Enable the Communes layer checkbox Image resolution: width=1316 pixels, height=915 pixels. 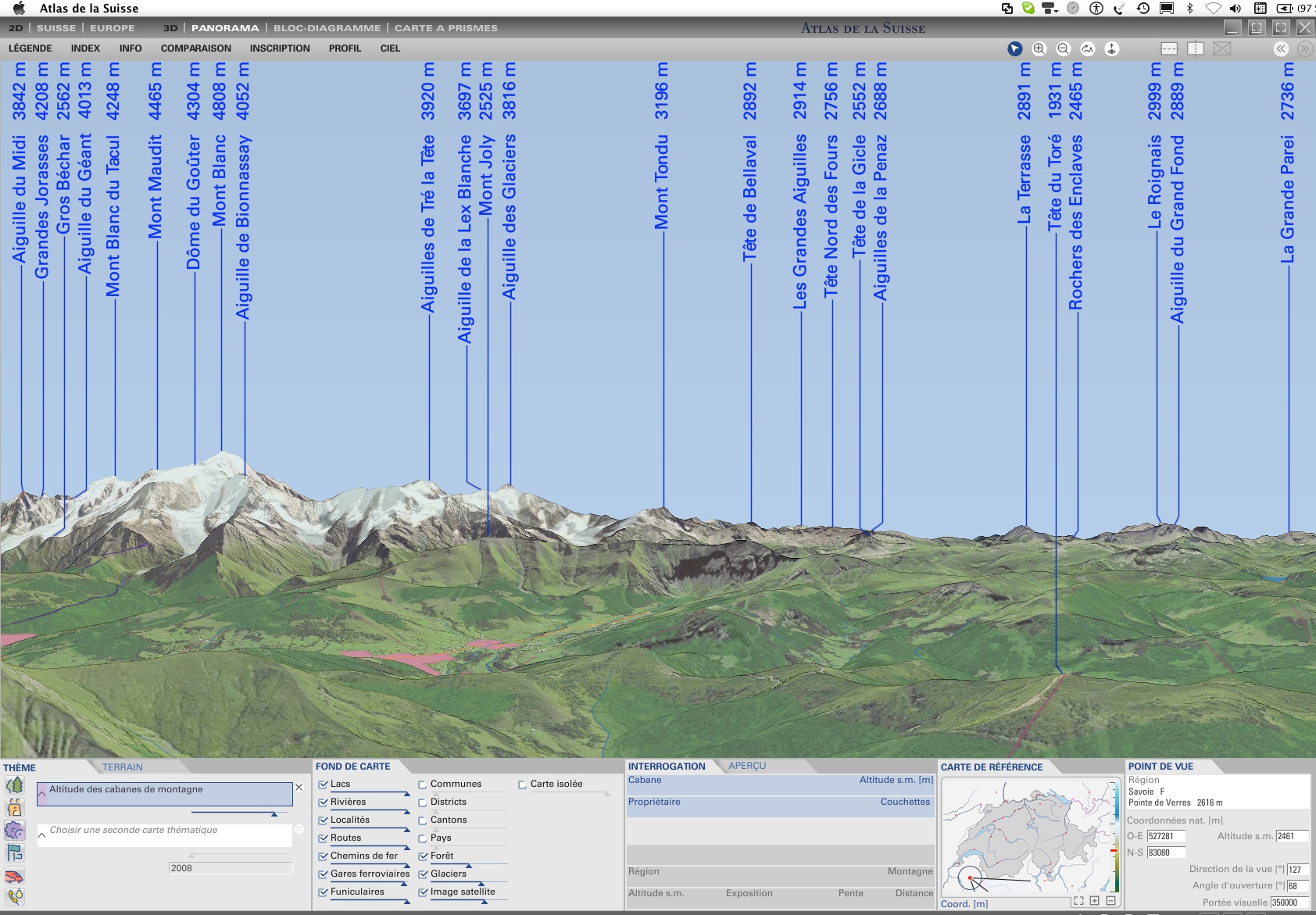coord(423,784)
